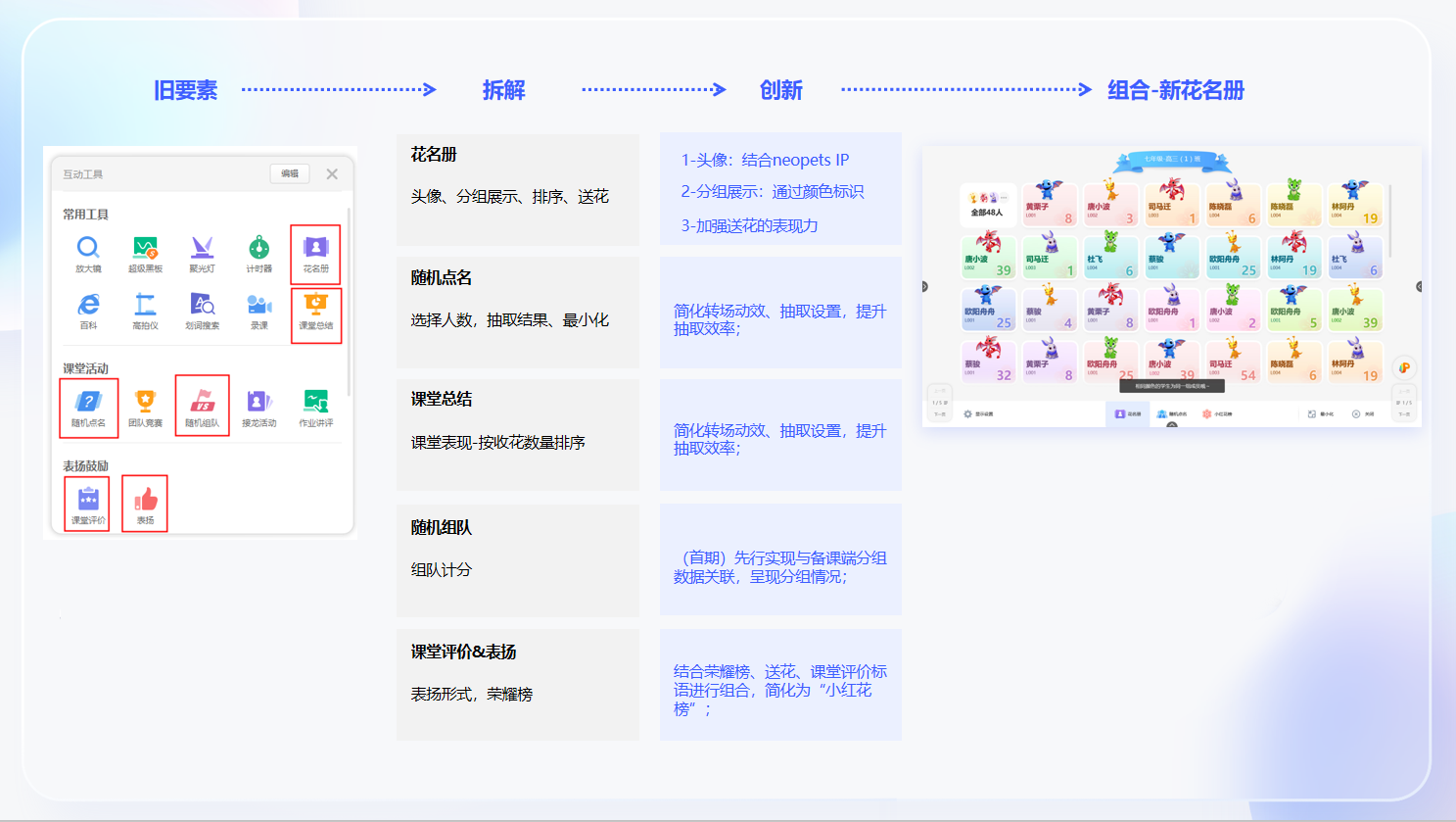Start the 高拍仪 document camera tool
Screen dimensions: 1456x822
(x=145, y=311)
